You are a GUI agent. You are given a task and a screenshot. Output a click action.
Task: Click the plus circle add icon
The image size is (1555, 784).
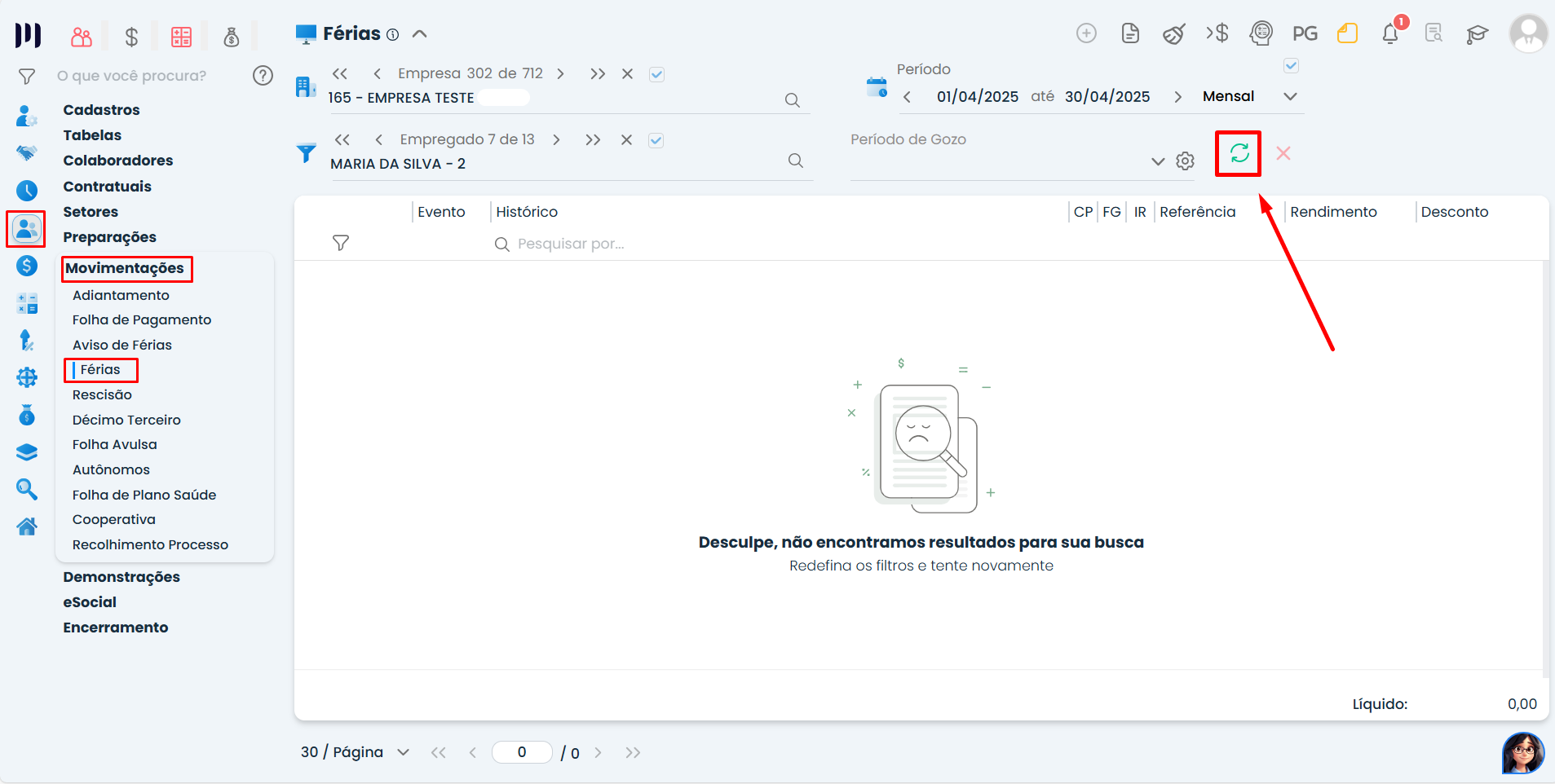(x=1086, y=33)
